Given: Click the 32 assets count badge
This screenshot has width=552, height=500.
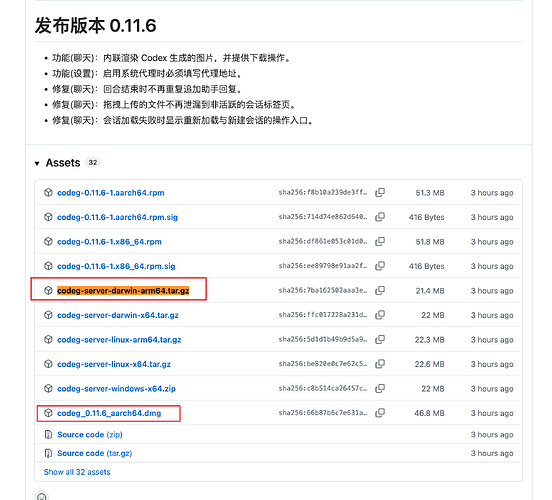Looking at the screenshot, I should pyautogui.click(x=93, y=163).
